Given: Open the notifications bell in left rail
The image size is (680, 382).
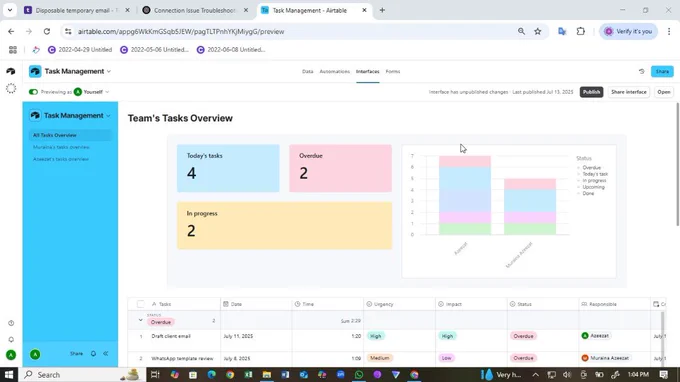Looking at the screenshot, I should (x=11, y=340).
